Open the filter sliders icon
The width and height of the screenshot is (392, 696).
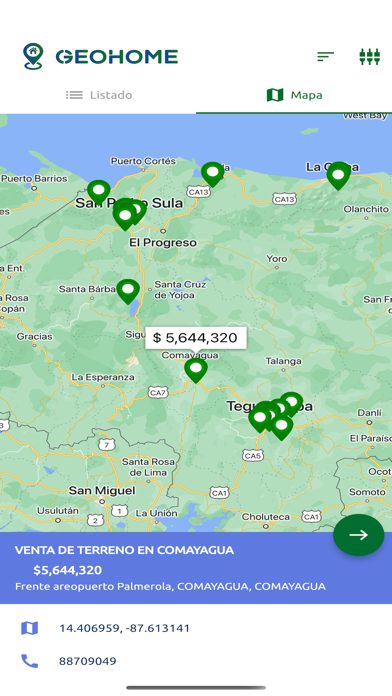pyautogui.click(x=369, y=56)
